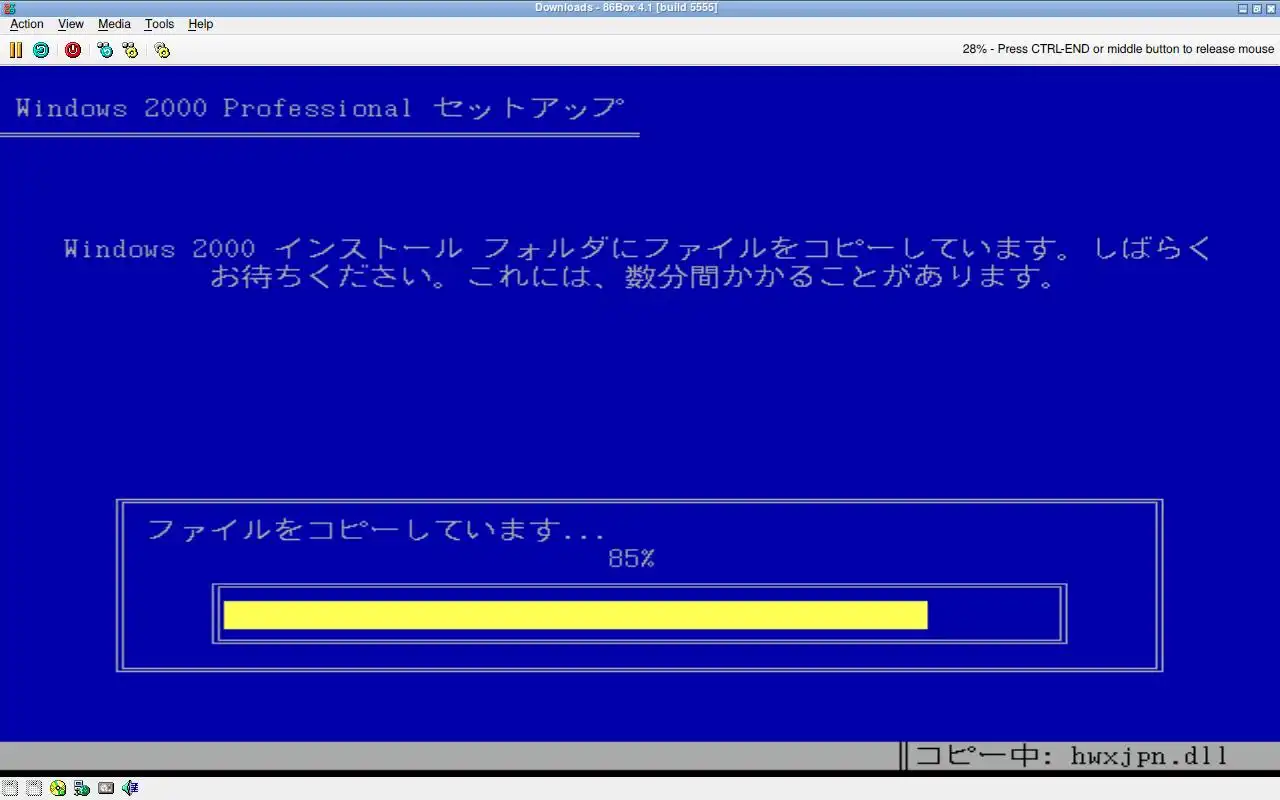Viewport: 1280px width, 800px height.
Task: Click the first floppy drive status icon
Action: tap(10, 788)
